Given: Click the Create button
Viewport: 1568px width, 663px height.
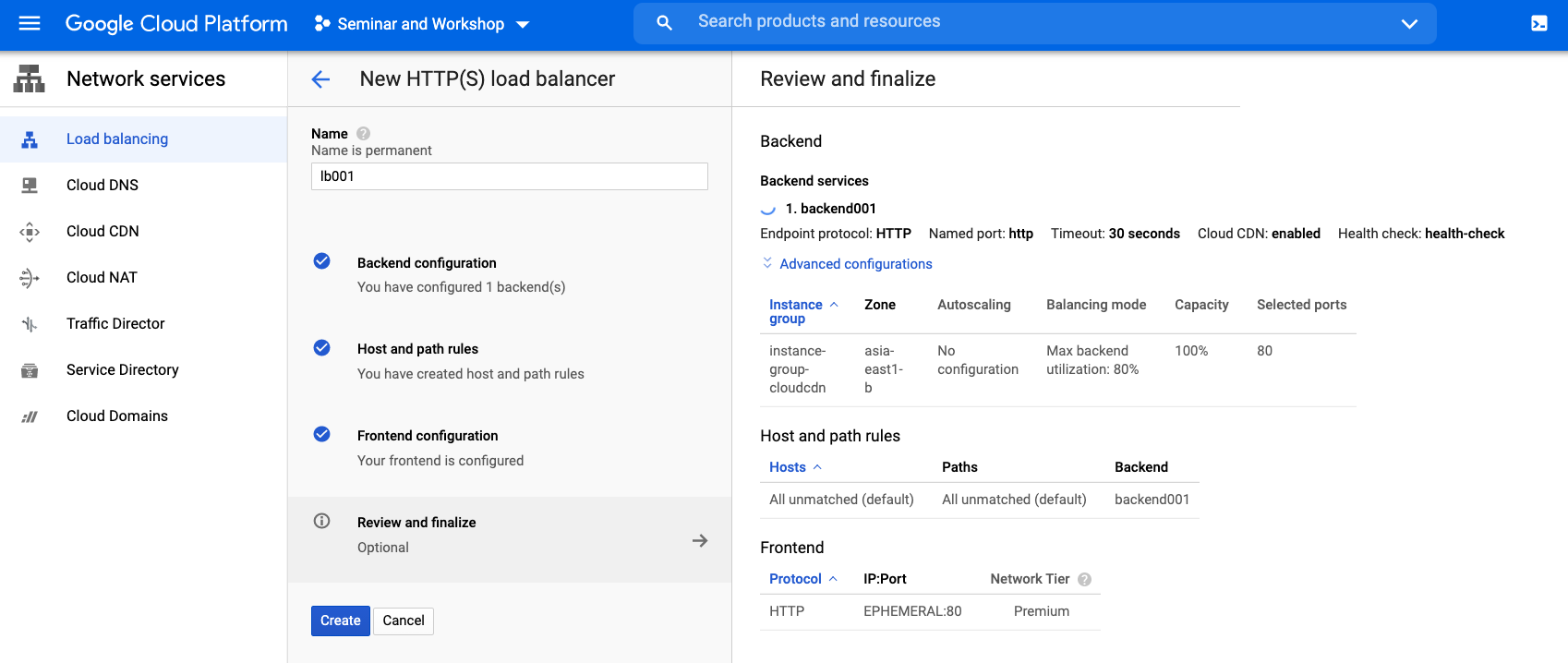Looking at the screenshot, I should 341,621.
